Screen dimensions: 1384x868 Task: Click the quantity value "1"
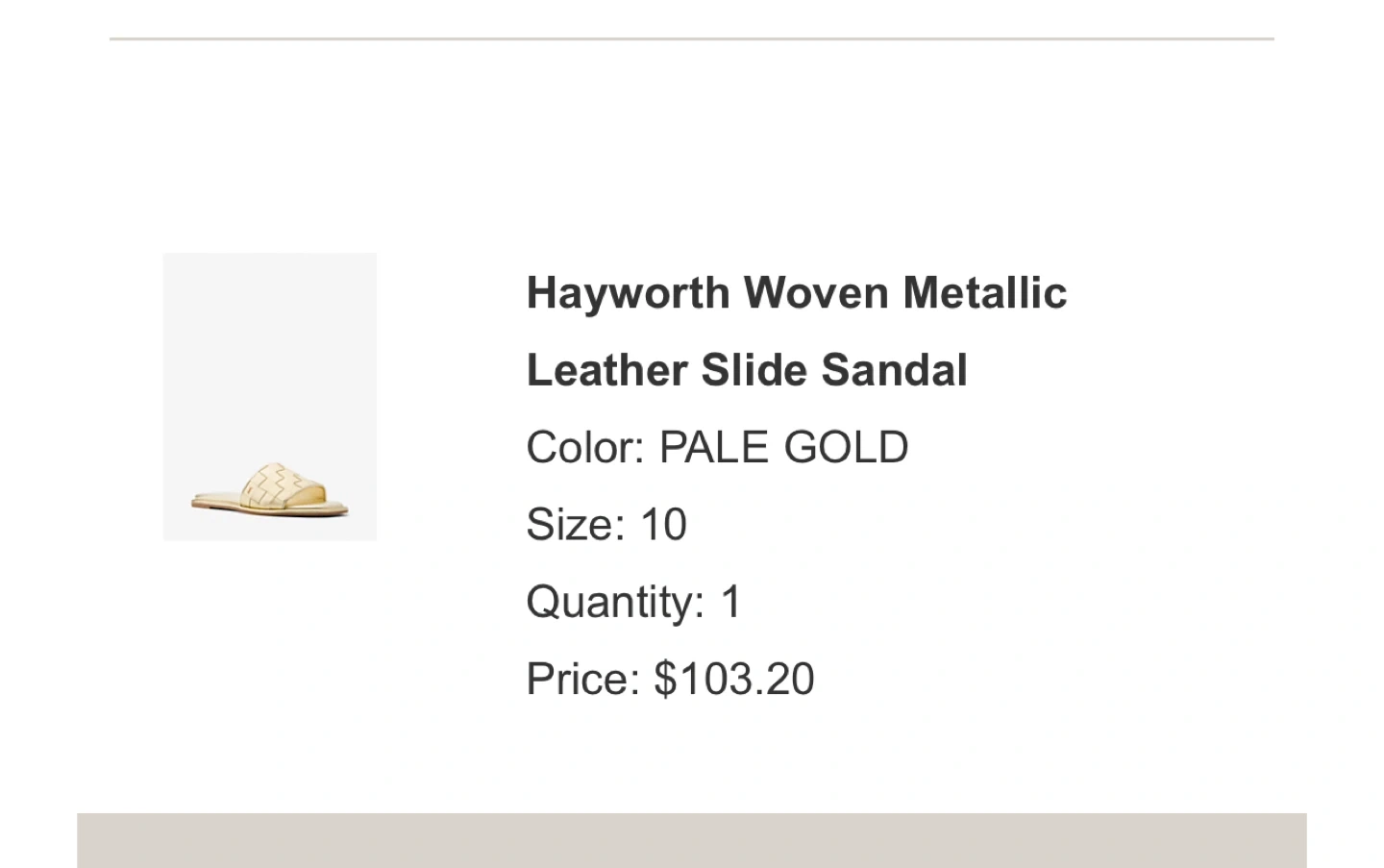(731, 603)
